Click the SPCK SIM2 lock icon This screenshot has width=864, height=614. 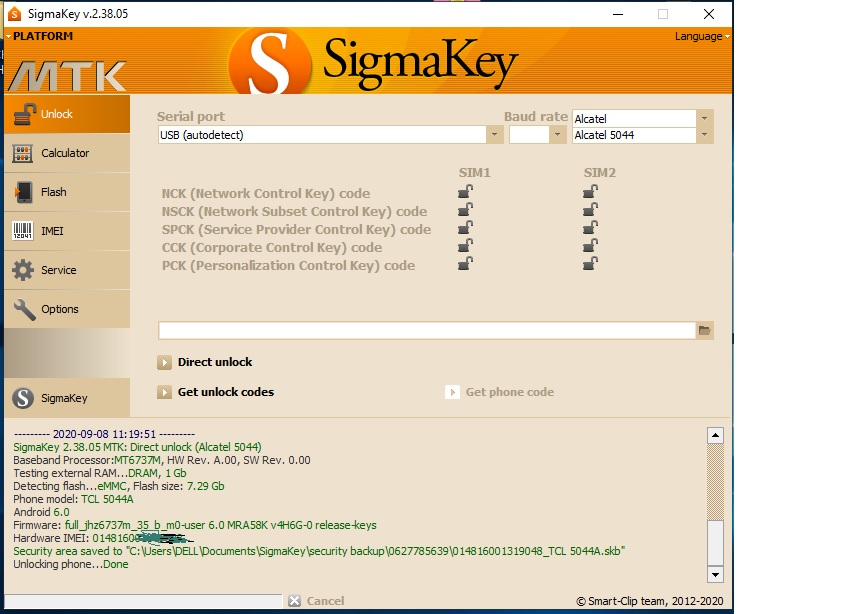click(590, 228)
